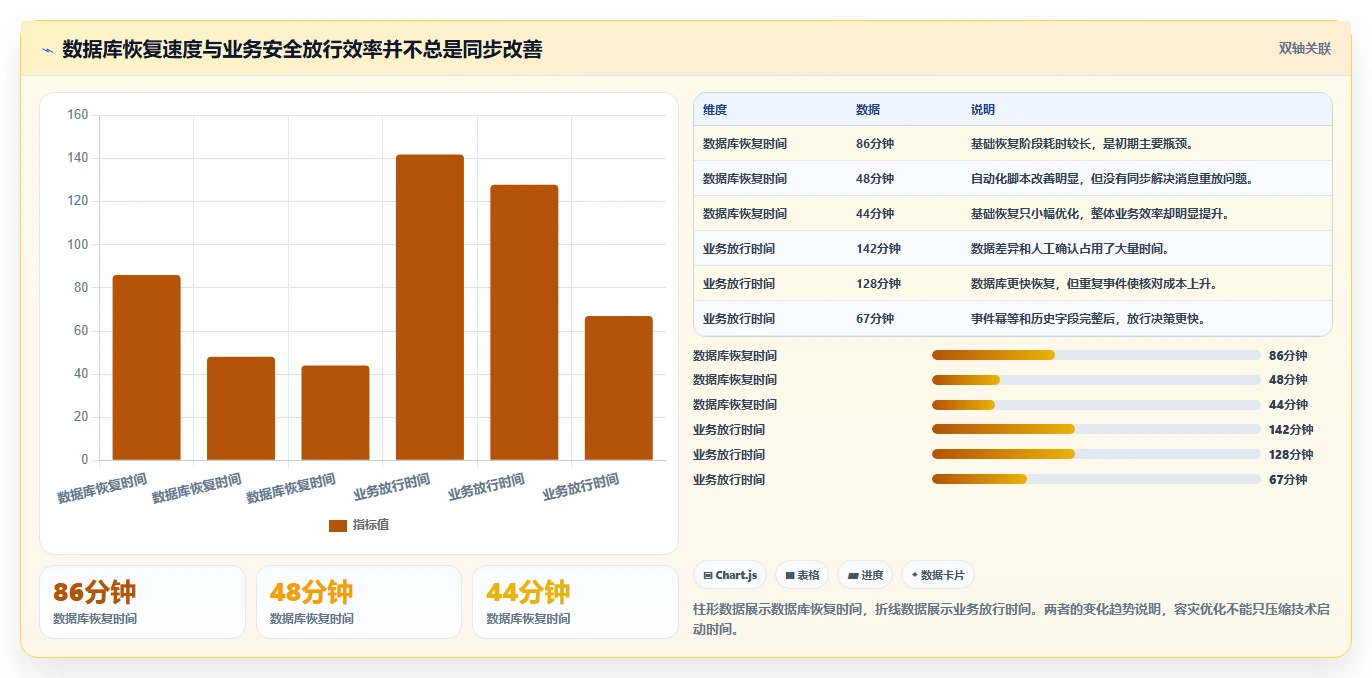Click text 数据差异和人工确认占用了大量时间。
This screenshot has height=678, width=1372.
coord(1070,249)
